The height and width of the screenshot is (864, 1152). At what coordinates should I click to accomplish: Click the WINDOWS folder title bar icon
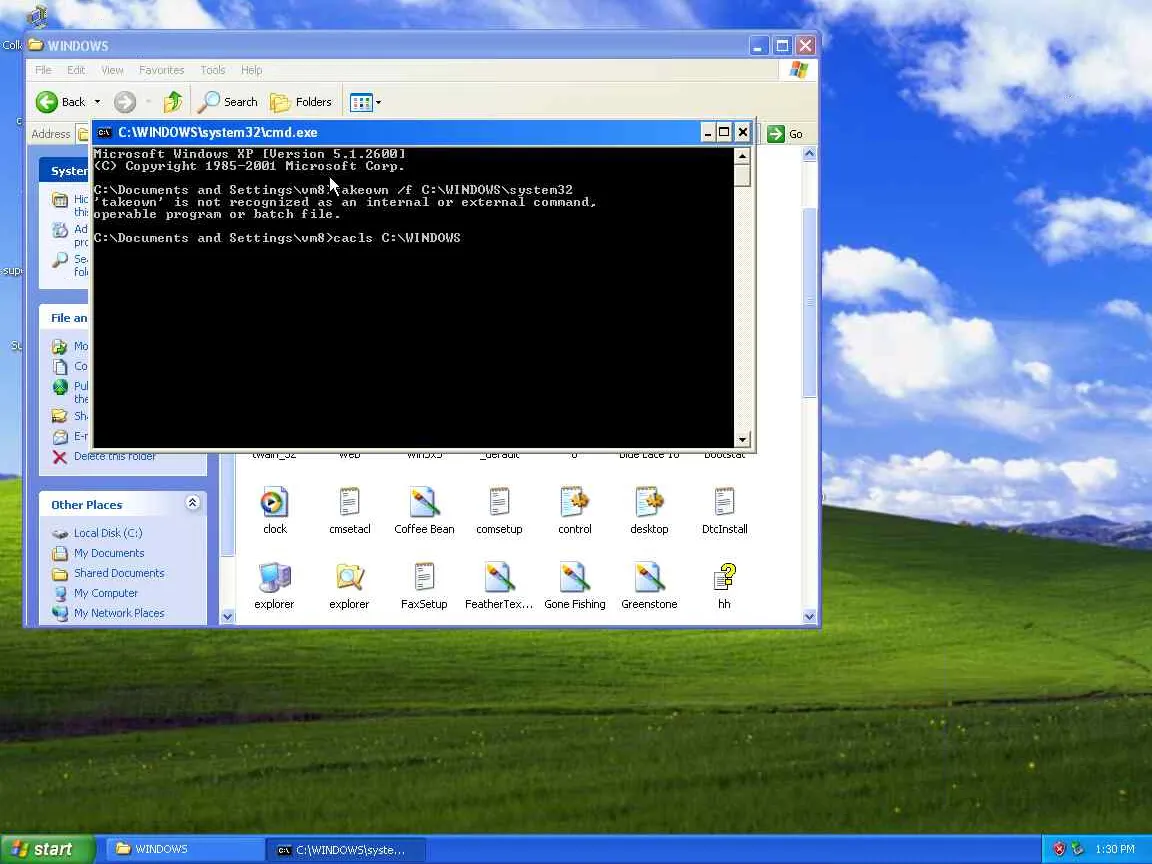[x=36, y=46]
